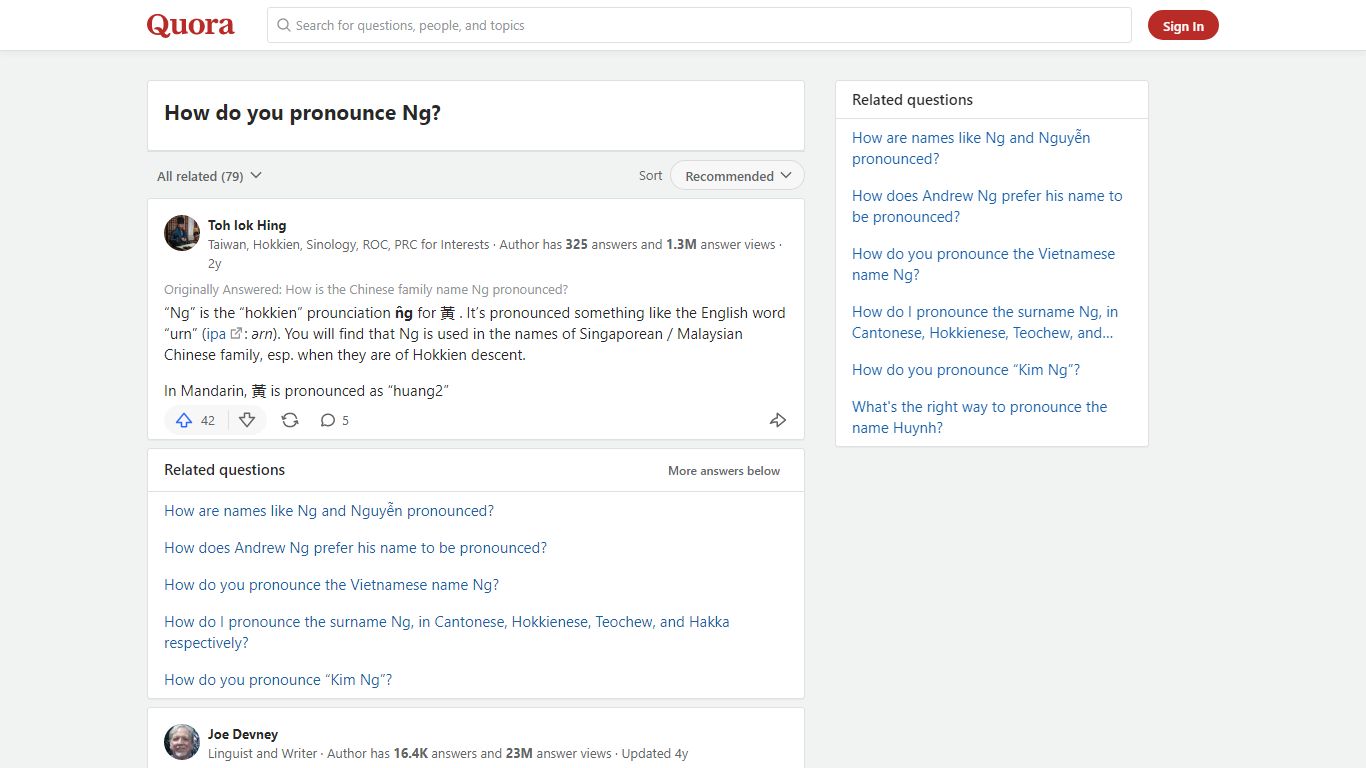The image size is (1366, 768).
Task: Click the "Originally Answered" note text
Action: tap(366, 290)
